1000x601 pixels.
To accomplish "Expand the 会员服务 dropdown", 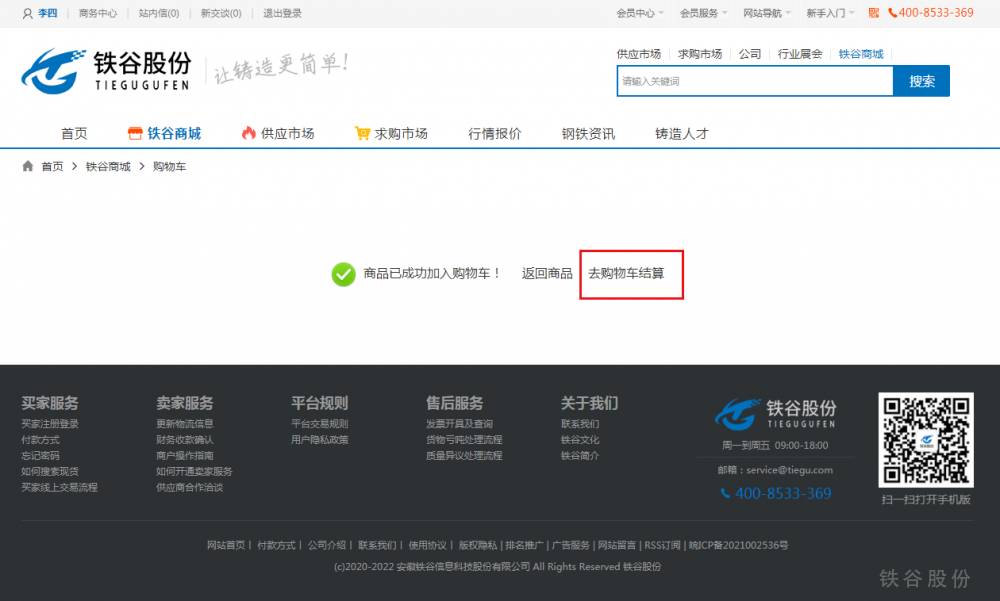I will (x=704, y=14).
